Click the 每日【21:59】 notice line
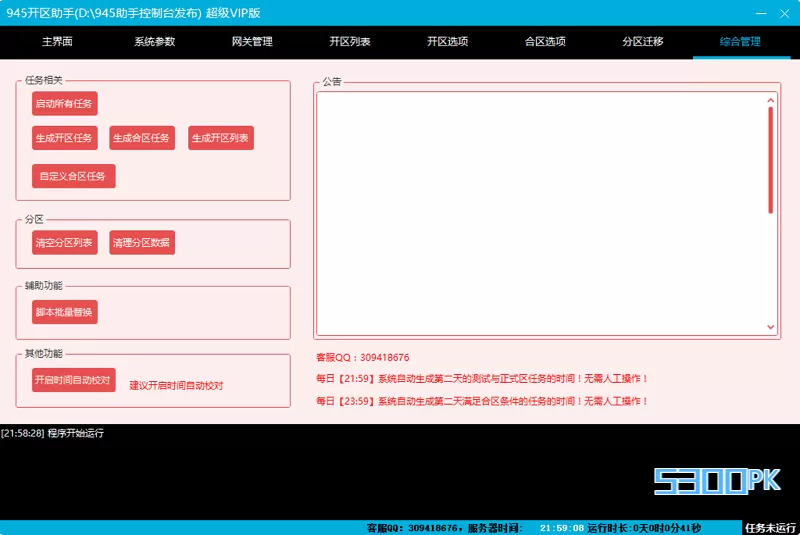The width and height of the screenshot is (800, 535). point(482,378)
